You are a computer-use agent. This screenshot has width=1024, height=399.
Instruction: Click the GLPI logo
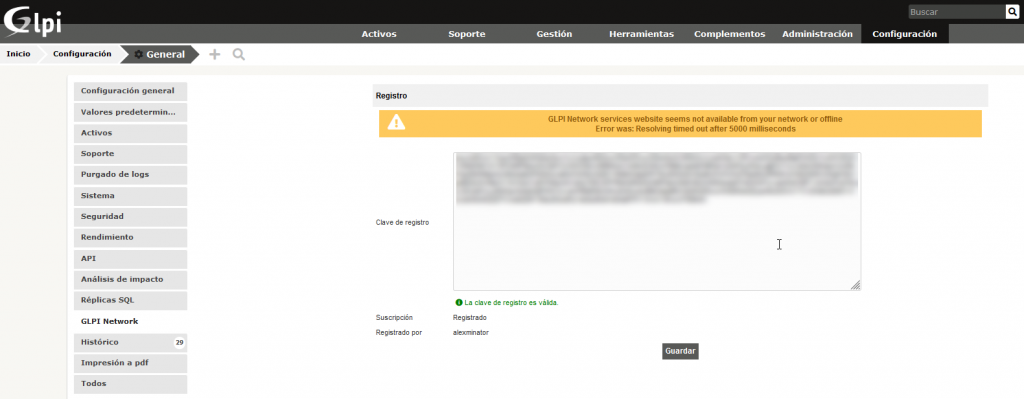coord(33,21)
